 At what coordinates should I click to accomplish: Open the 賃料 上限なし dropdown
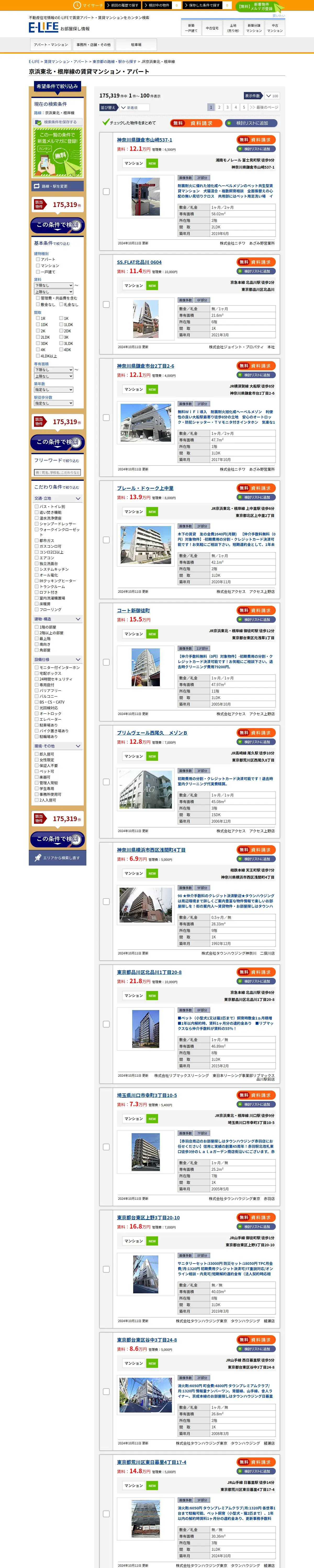(x=54, y=292)
